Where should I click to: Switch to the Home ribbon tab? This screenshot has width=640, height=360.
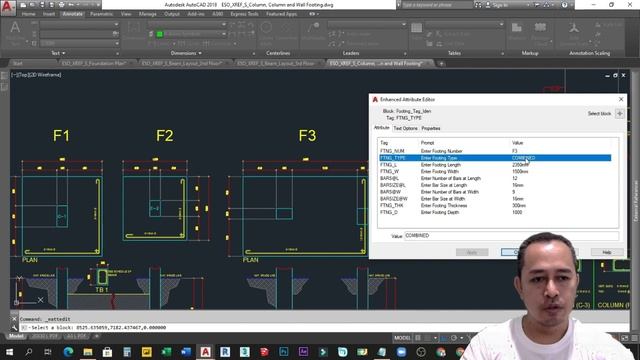click(x=29, y=14)
